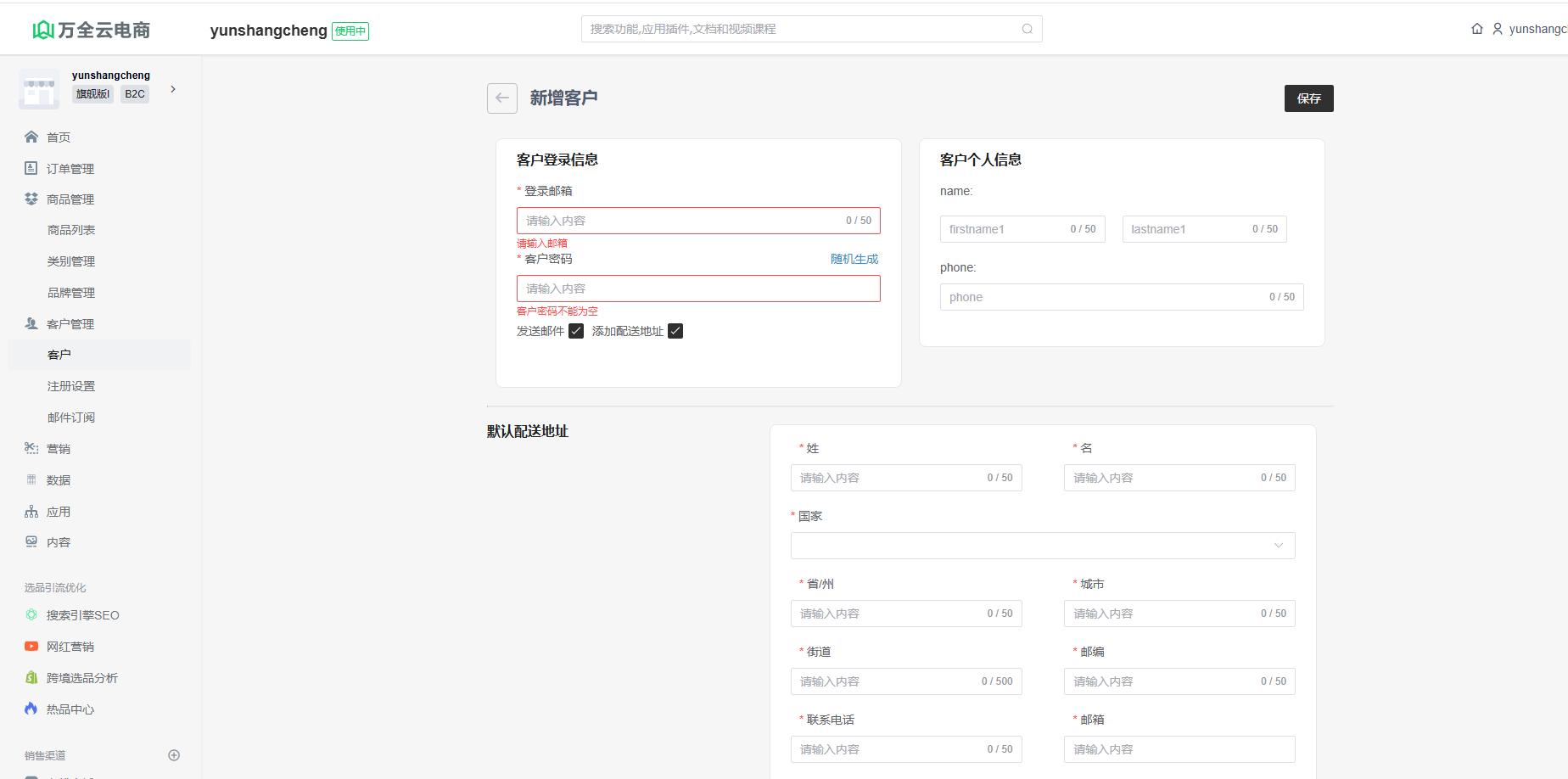The image size is (1568, 779).
Task: Click the 网红营销 video icon
Action: coord(31,647)
